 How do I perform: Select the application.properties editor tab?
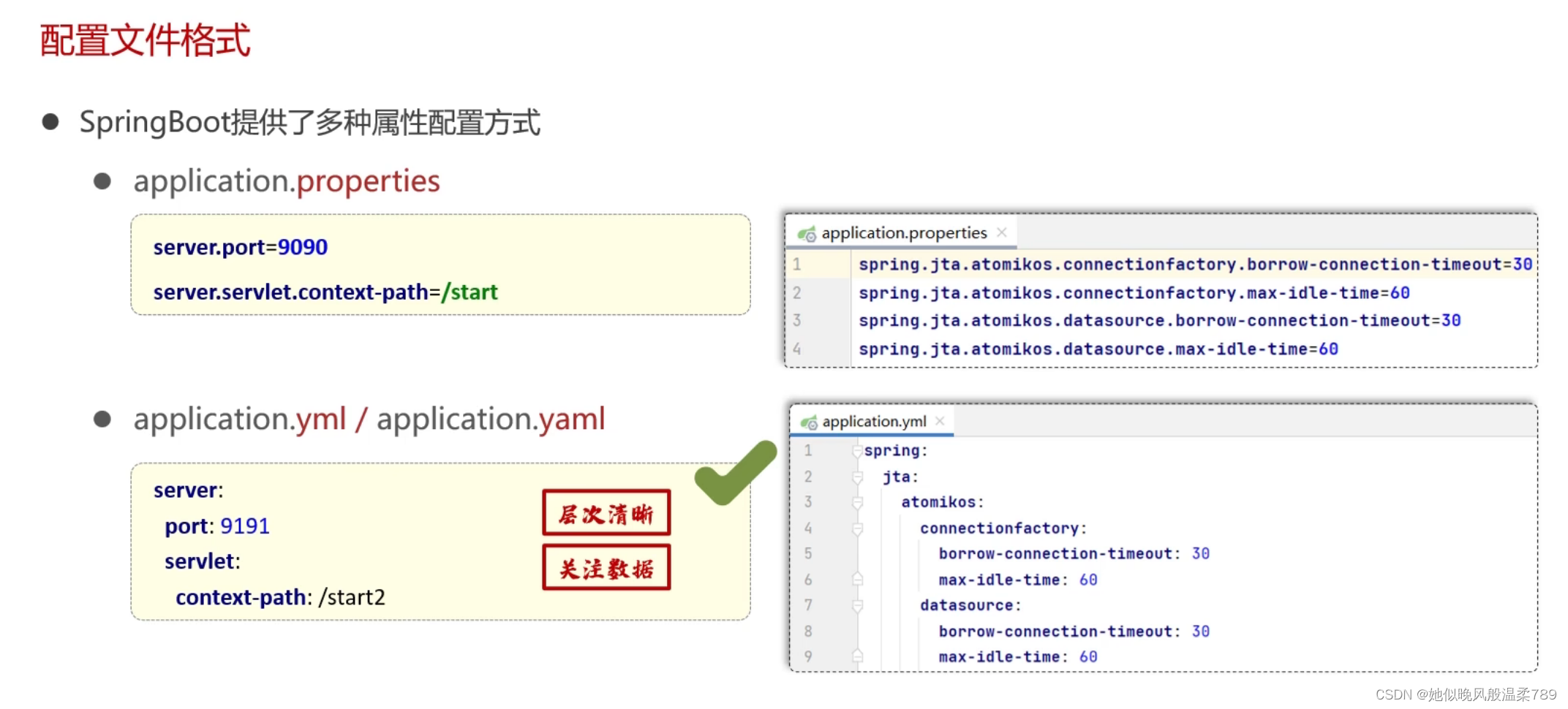(x=902, y=233)
